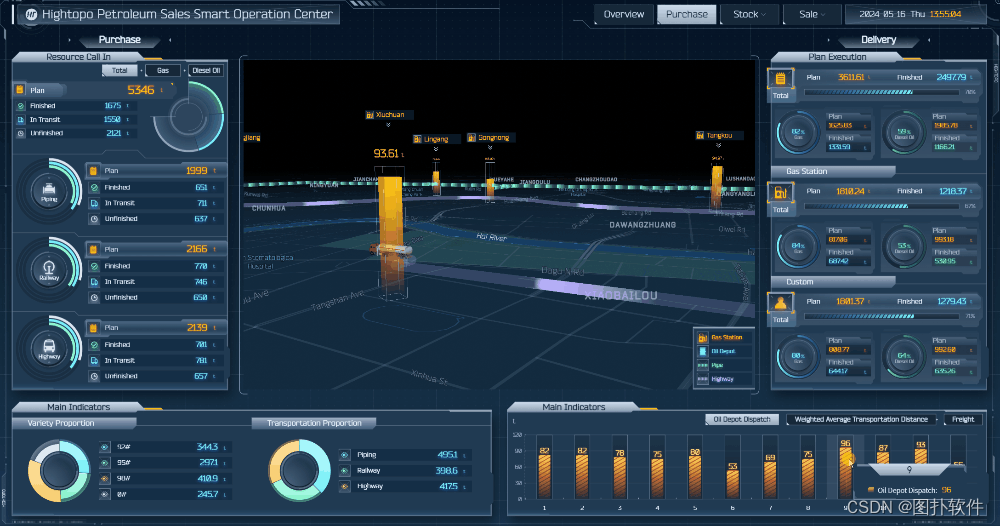Select the Piping transport gauge icon
The width and height of the screenshot is (1000, 526).
(49, 191)
